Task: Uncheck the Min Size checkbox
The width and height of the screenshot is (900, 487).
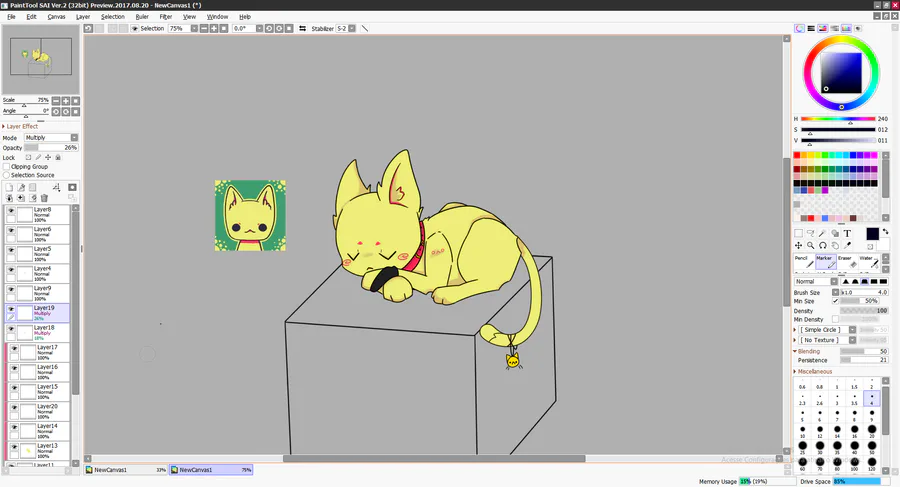Action: click(x=835, y=301)
